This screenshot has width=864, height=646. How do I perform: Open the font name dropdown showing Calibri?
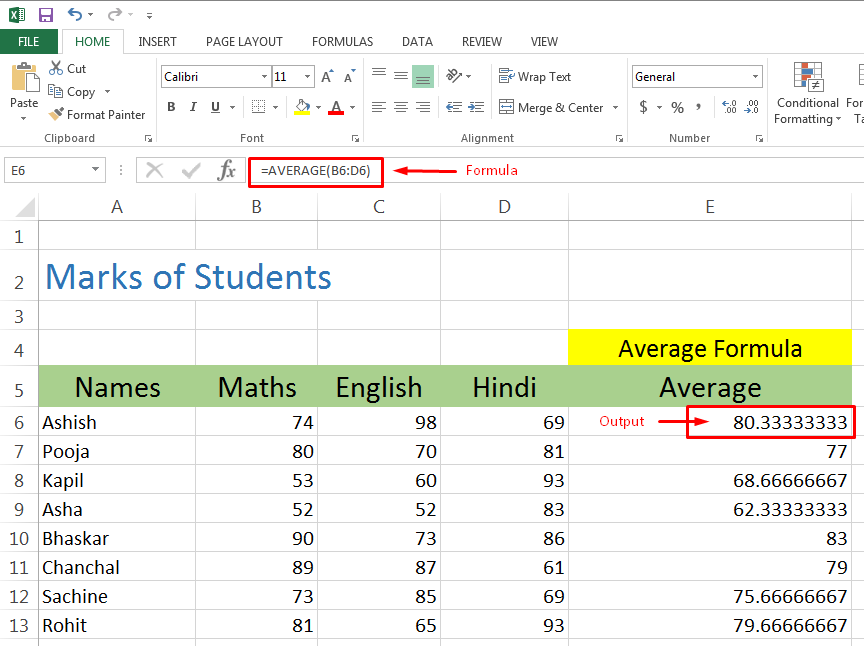(x=264, y=77)
